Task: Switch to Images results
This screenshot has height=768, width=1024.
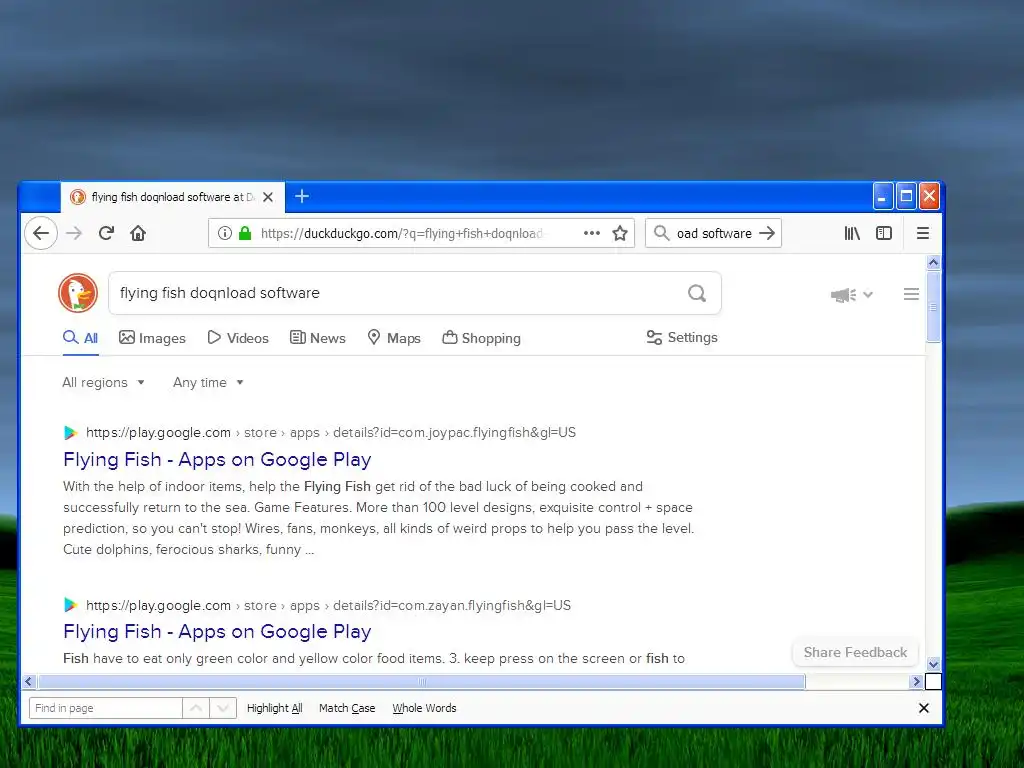Action: (x=152, y=338)
